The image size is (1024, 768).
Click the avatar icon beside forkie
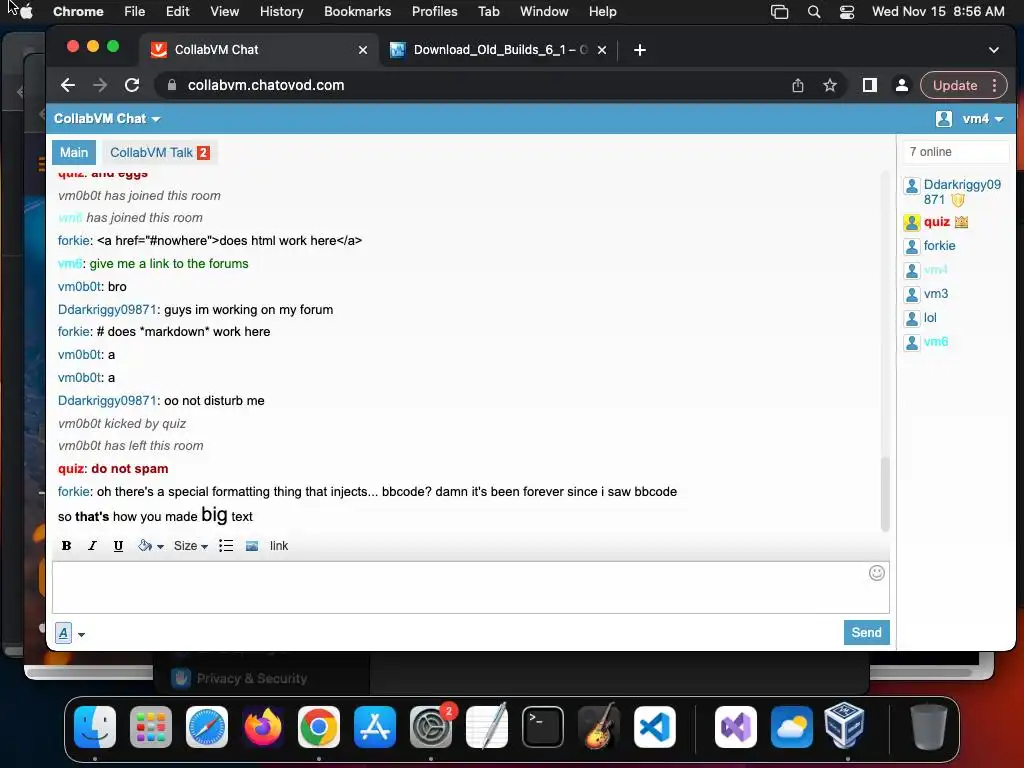click(912, 247)
